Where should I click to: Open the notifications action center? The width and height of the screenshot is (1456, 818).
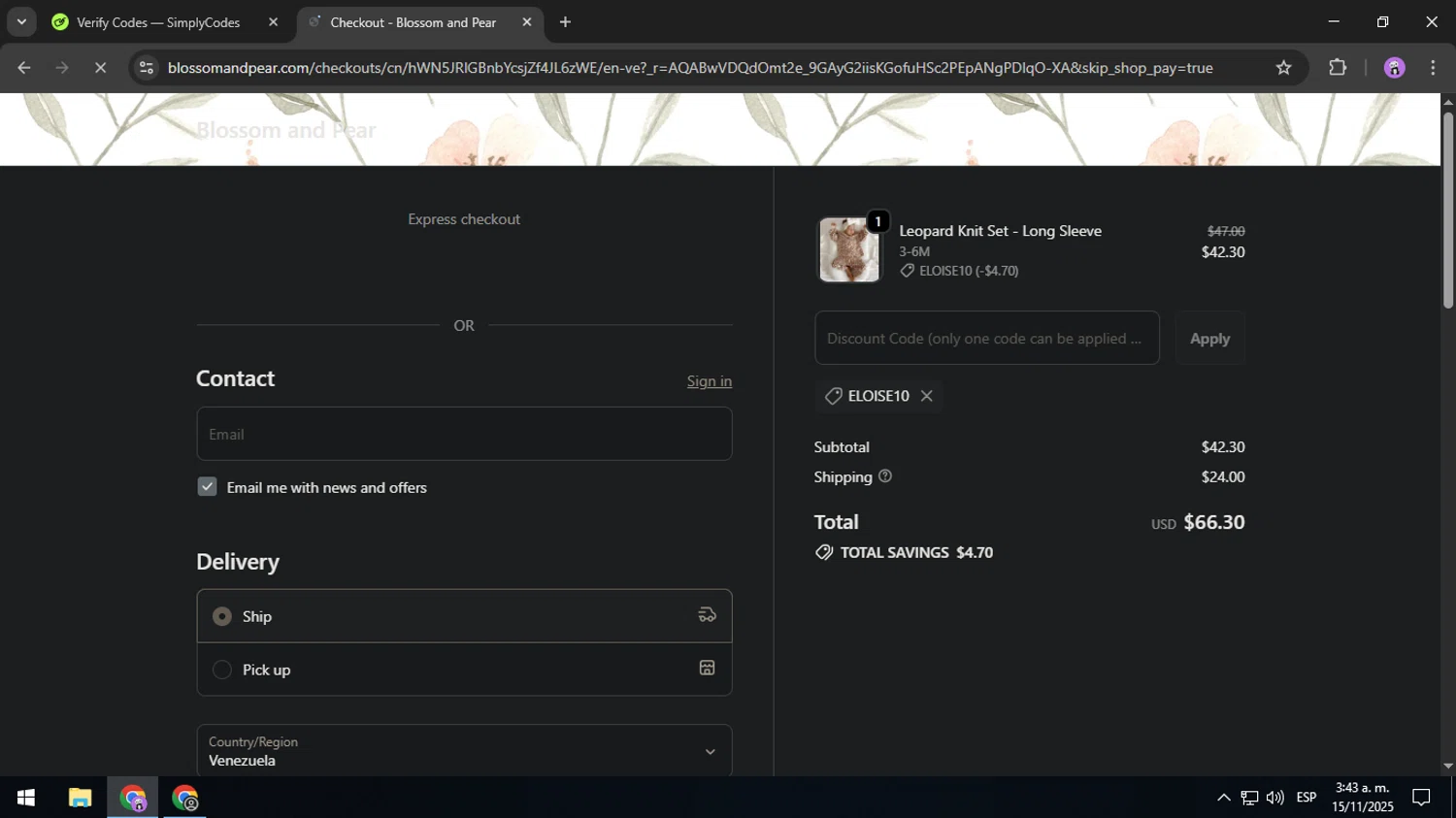[1421, 798]
